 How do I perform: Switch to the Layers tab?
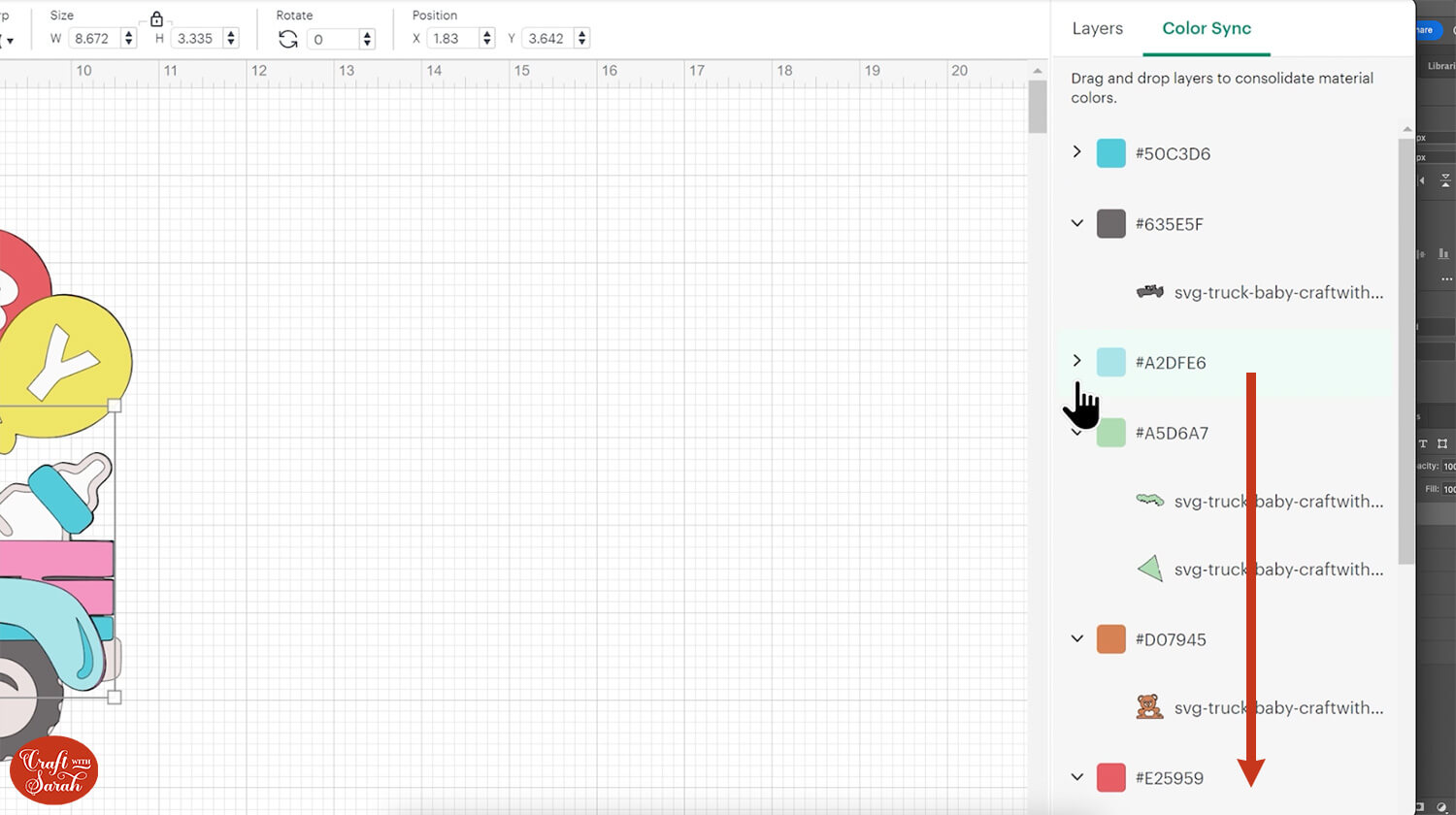pos(1098,28)
